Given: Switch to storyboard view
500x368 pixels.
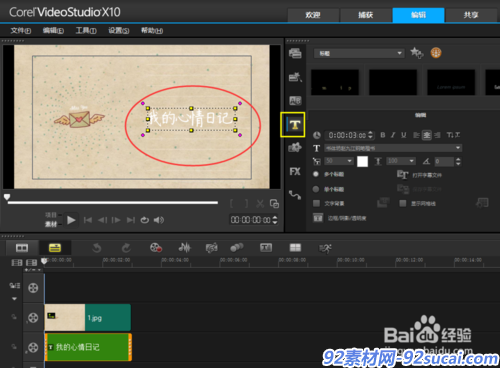Looking at the screenshot, I should pyautogui.click(x=22, y=248).
